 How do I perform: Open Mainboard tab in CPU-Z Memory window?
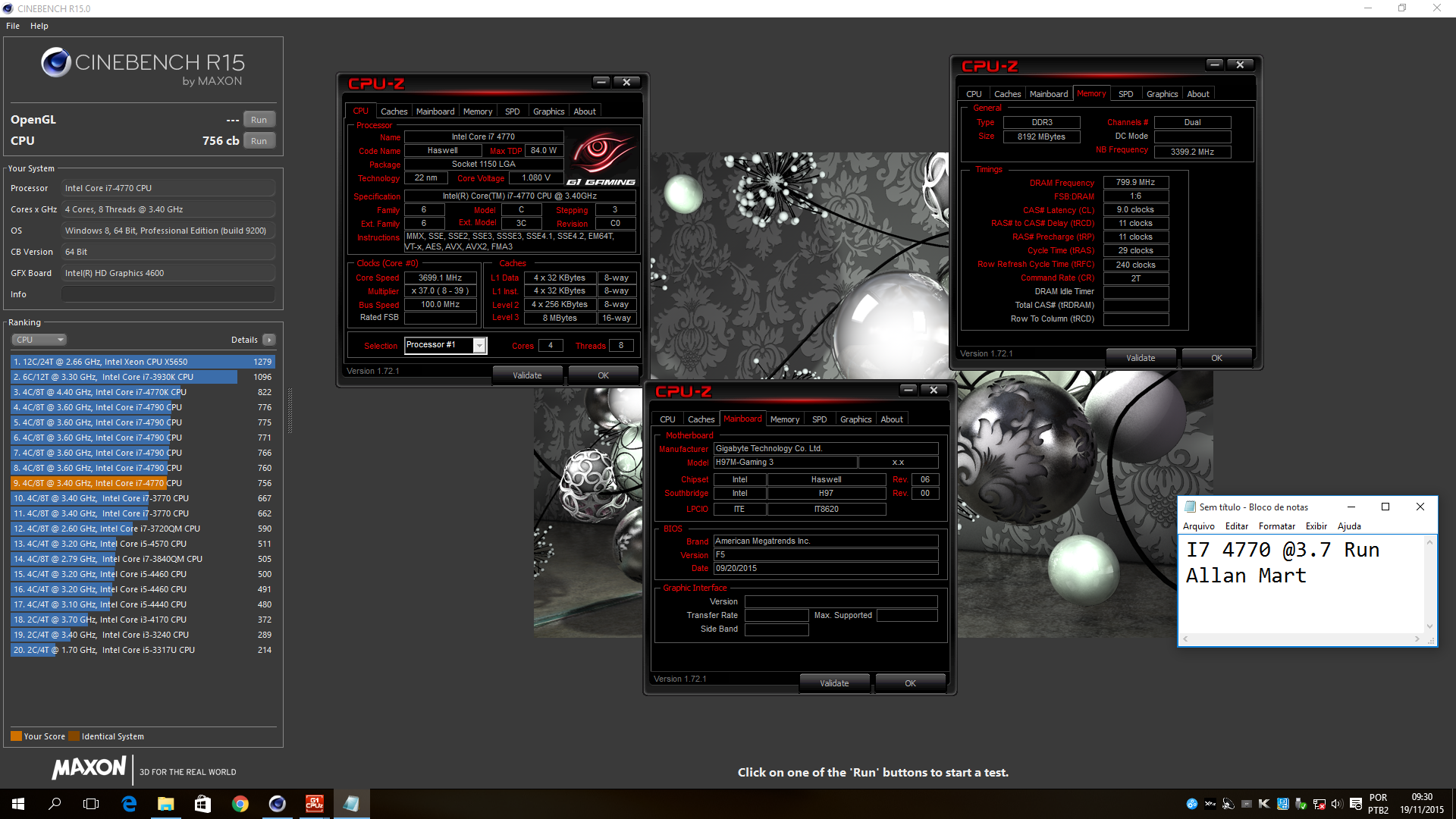pyautogui.click(x=1048, y=94)
